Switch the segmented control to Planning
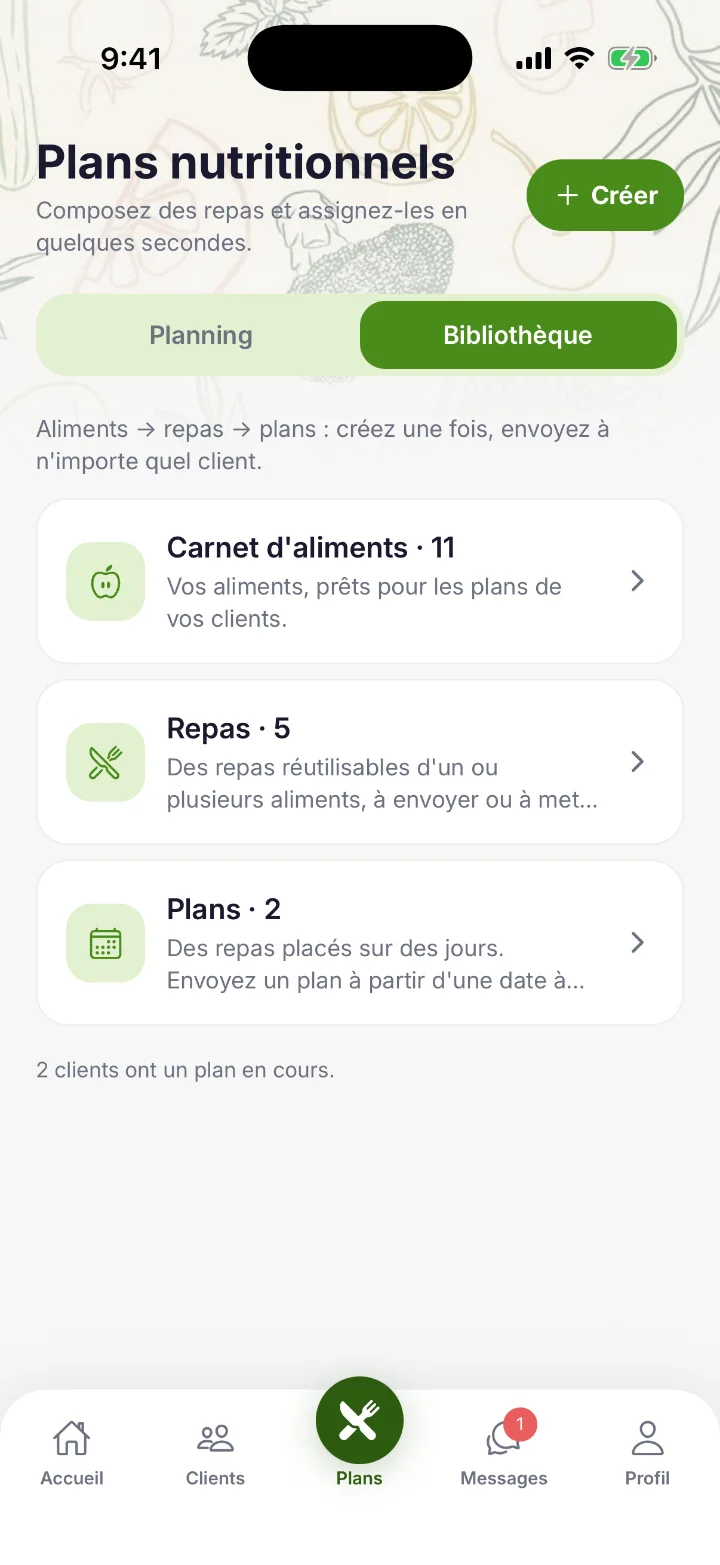Screen dimensions: 720x1565 pyautogui.click(x=200, y=335)
